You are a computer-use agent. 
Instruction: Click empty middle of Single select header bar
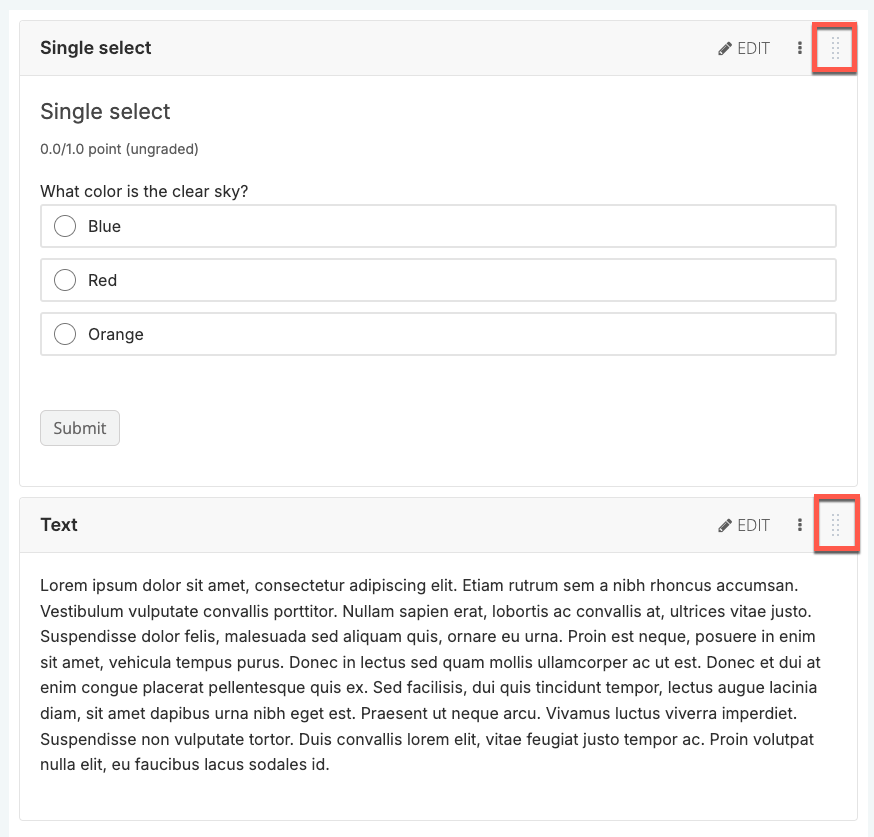click(x=430, y=48)
